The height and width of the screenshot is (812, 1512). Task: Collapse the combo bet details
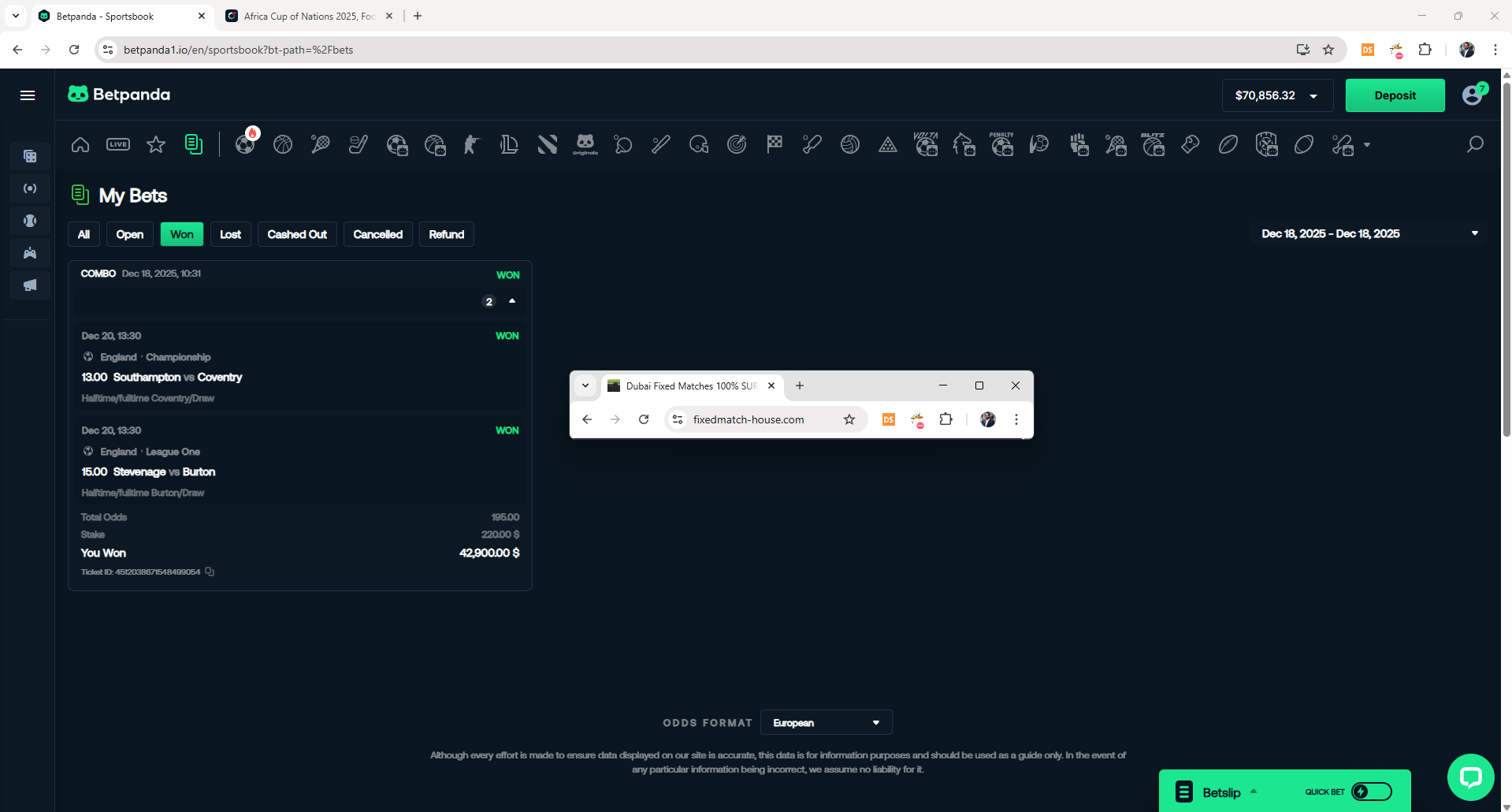coord(512,301)
